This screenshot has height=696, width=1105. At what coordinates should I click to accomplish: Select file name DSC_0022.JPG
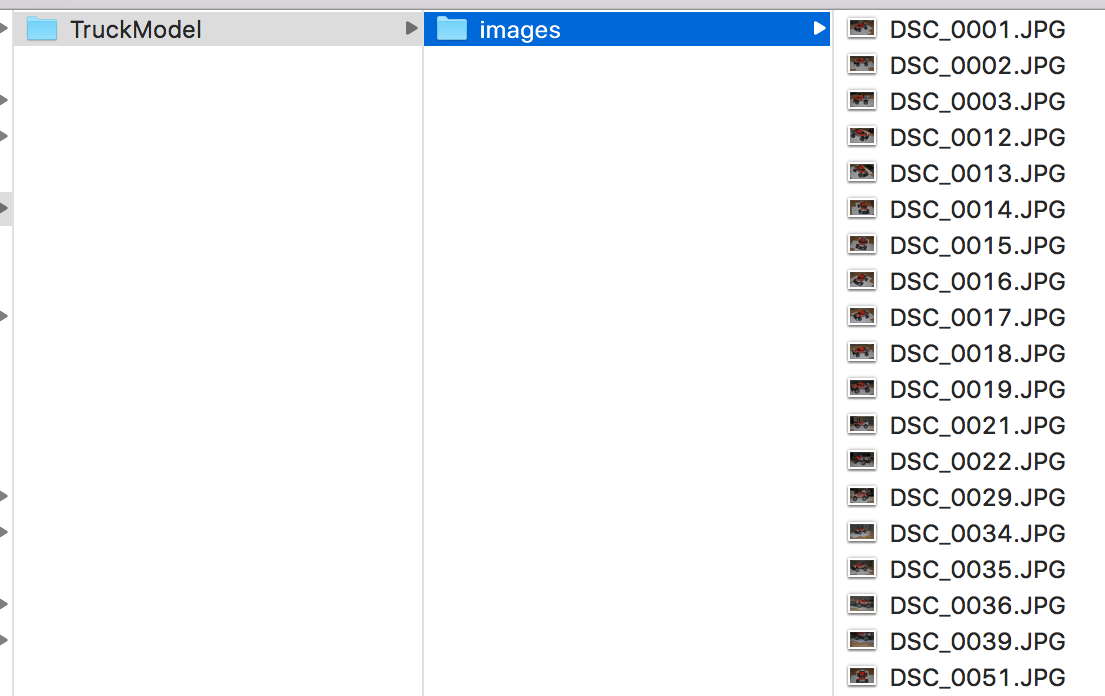[977, 461]
